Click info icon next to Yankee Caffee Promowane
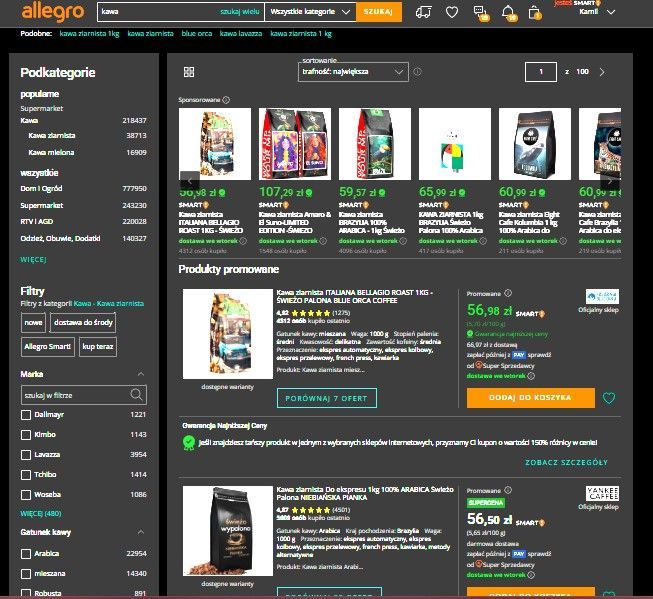653x599 pixels. (508, 490)
